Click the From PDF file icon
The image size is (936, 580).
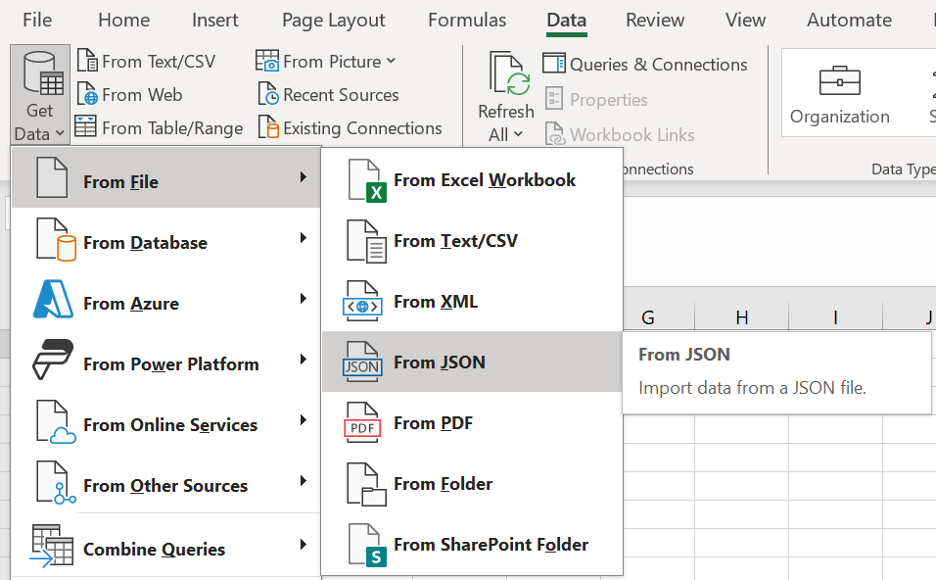[362, 422]
